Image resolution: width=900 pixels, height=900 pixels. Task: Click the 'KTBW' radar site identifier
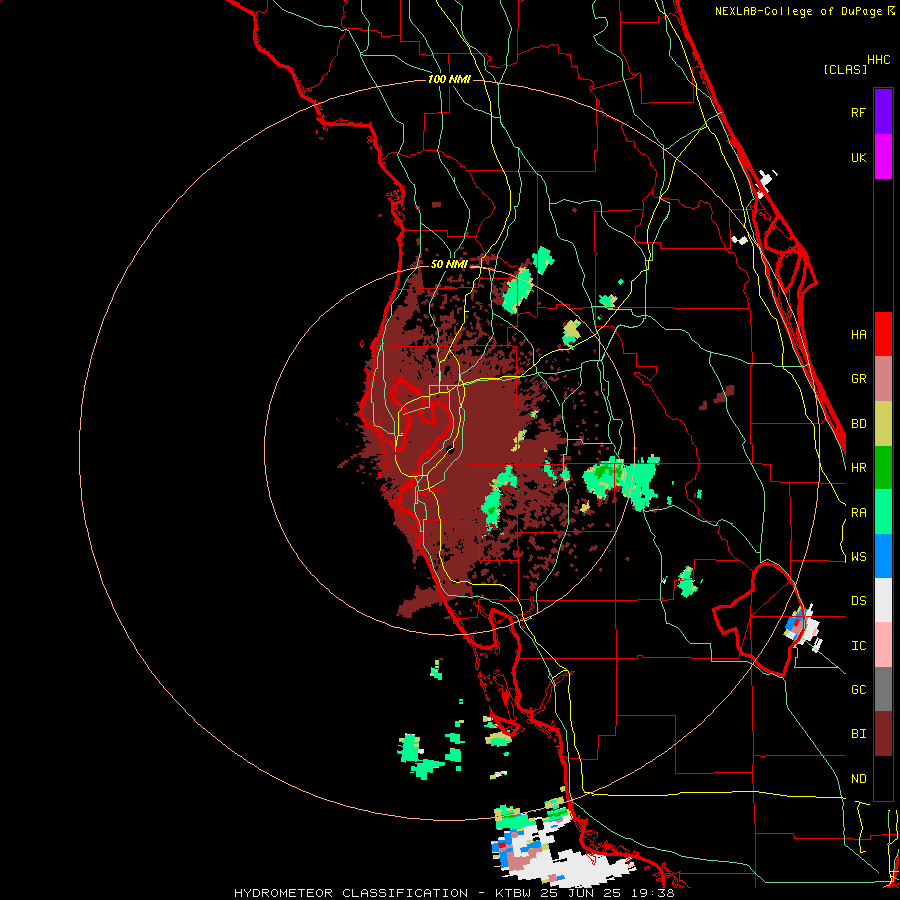tap(514, 893)
